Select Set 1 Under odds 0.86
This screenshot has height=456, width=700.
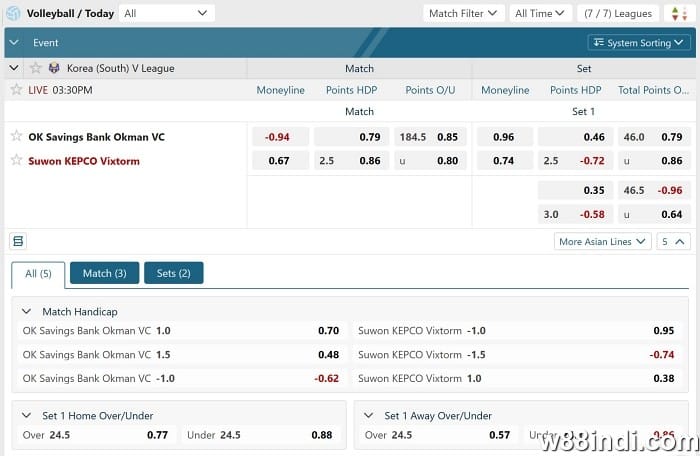coord(654,161)
